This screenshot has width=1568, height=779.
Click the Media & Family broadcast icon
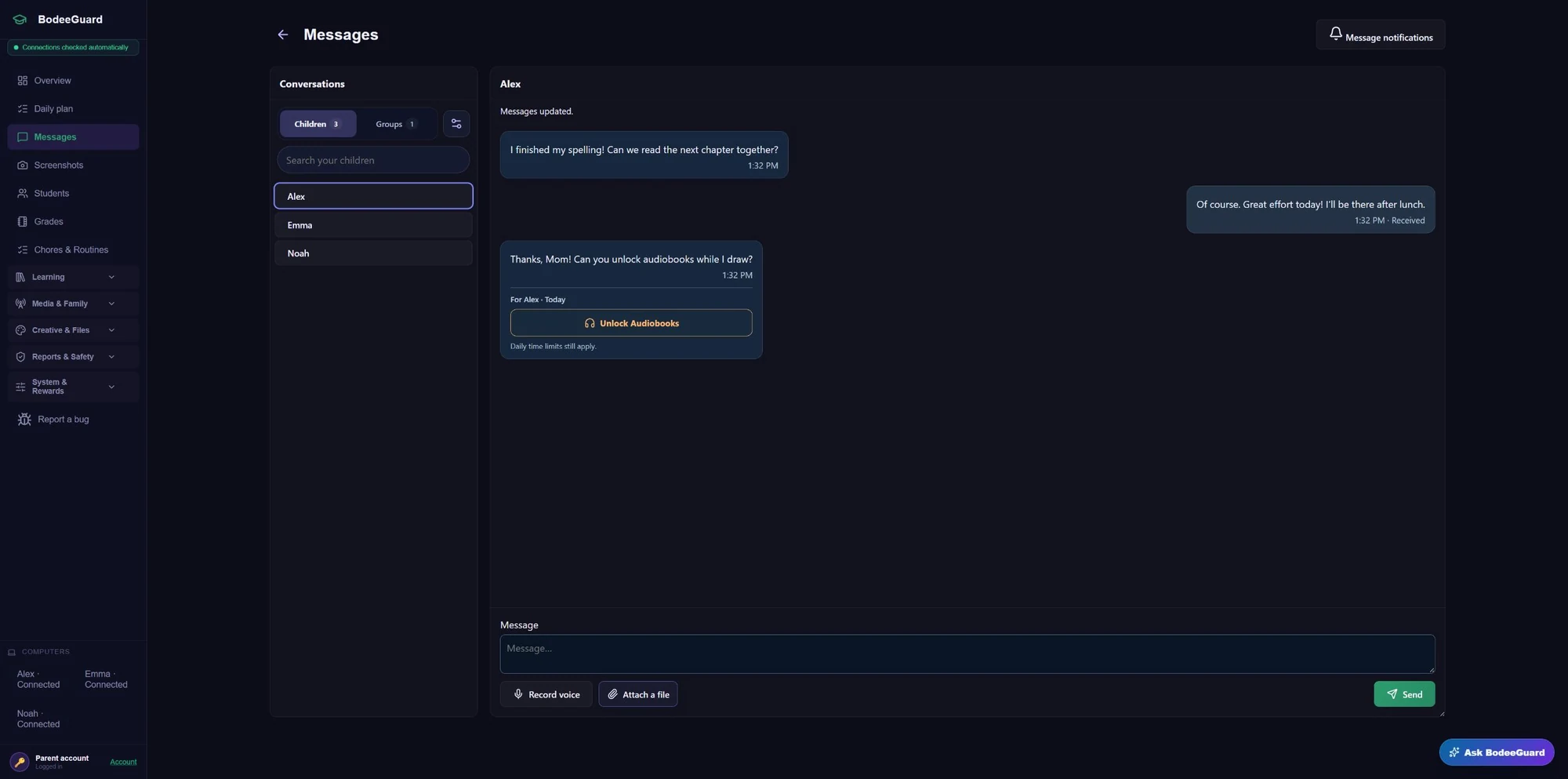click(20, 304)
